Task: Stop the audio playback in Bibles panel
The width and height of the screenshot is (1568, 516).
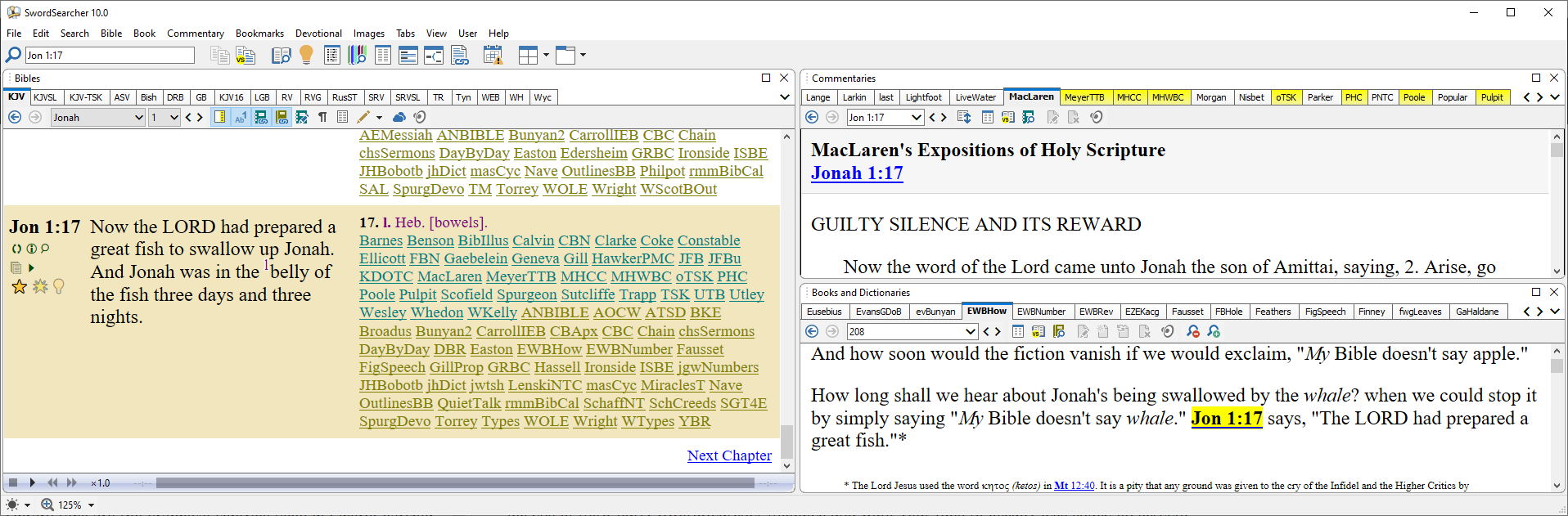Action: 12,482
